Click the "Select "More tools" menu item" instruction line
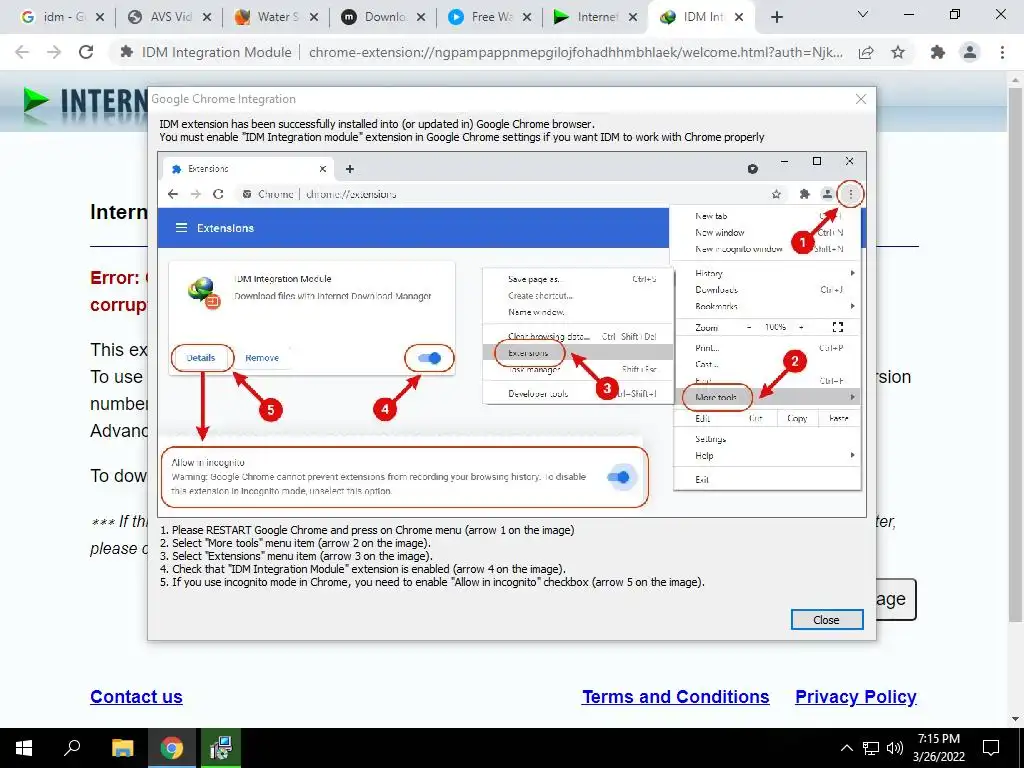This screenshot has width=1024, height=768. click(295, 543)
